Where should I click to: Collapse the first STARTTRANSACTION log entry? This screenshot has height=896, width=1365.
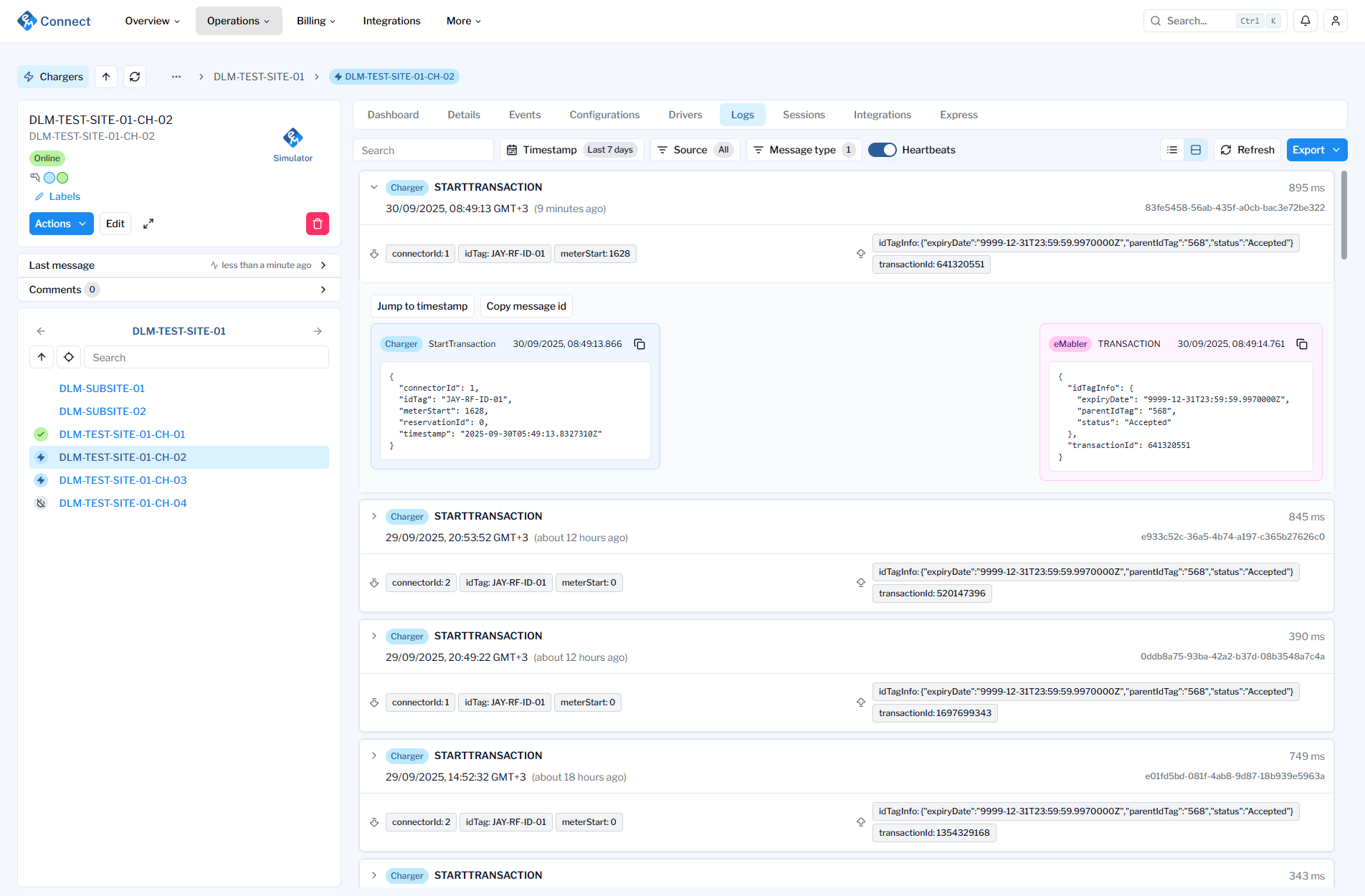coord(374,187)
